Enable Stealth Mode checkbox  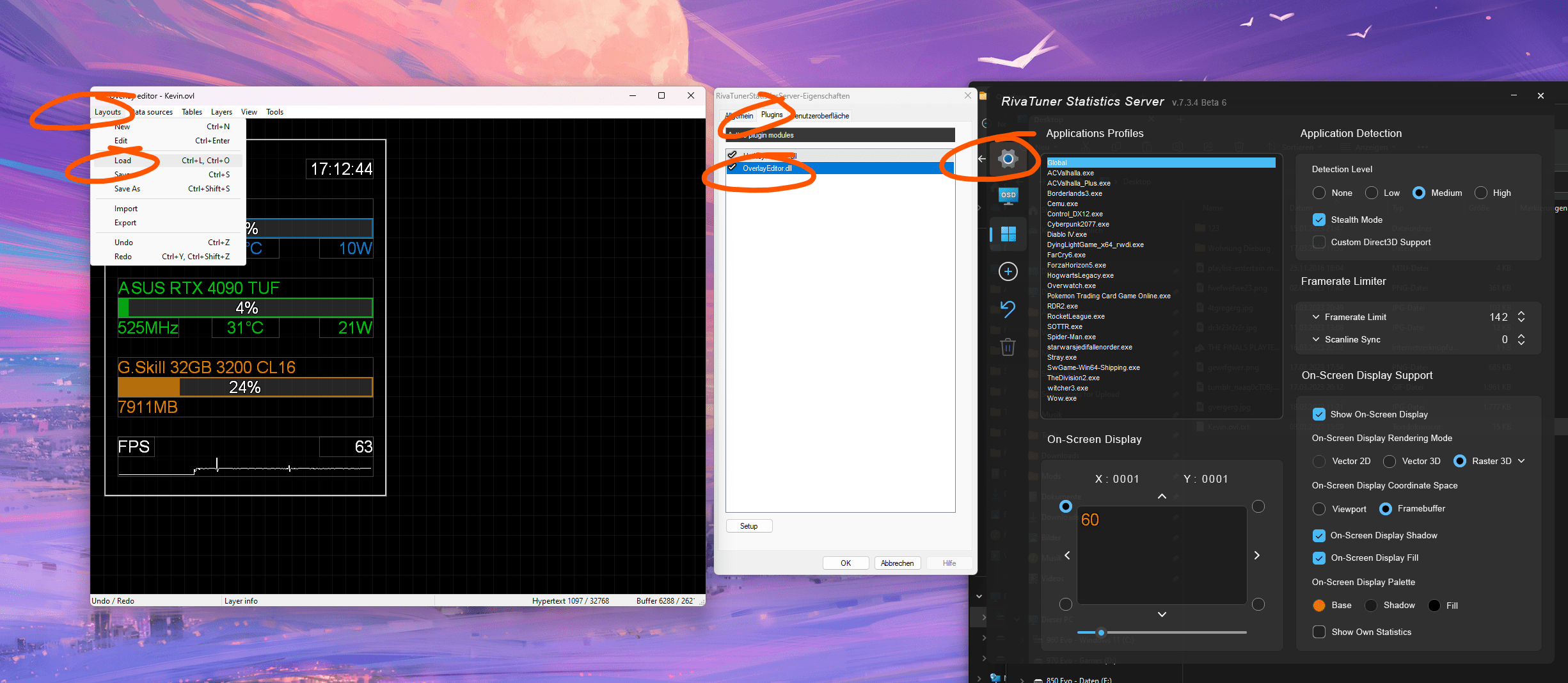(x=1319, y=220)
